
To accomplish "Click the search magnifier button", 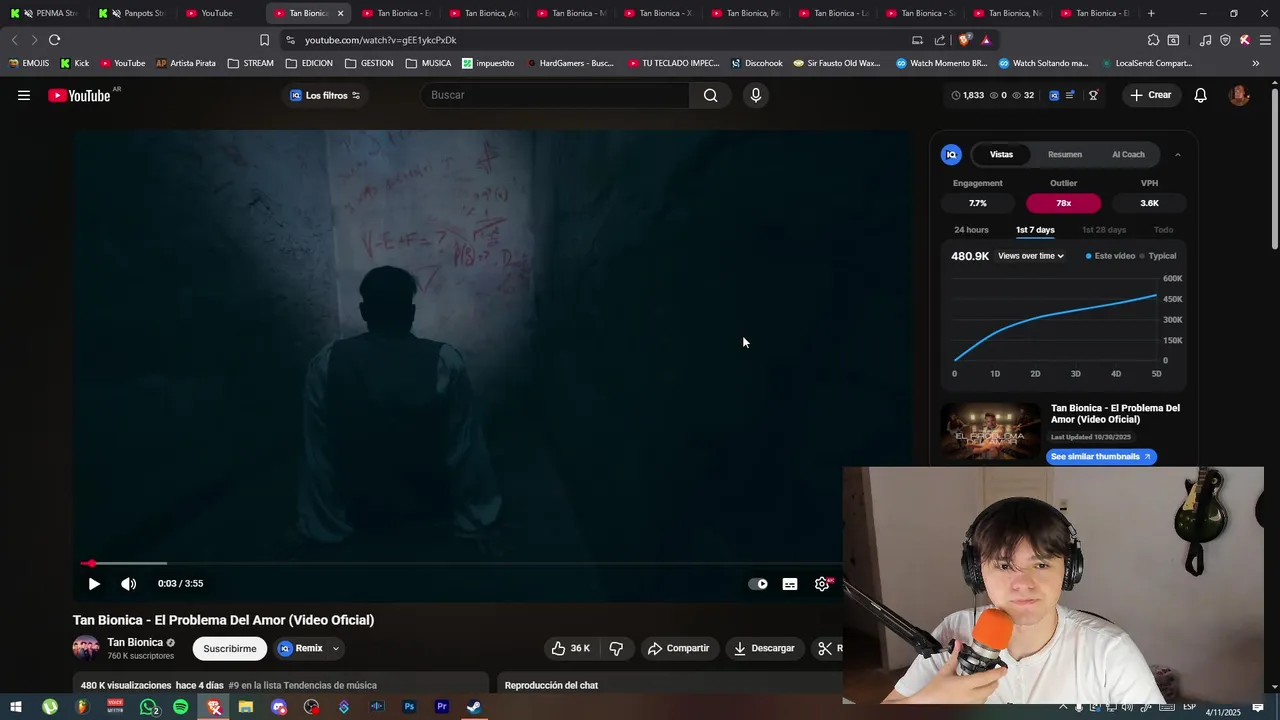I will click(x=710, y=95).
